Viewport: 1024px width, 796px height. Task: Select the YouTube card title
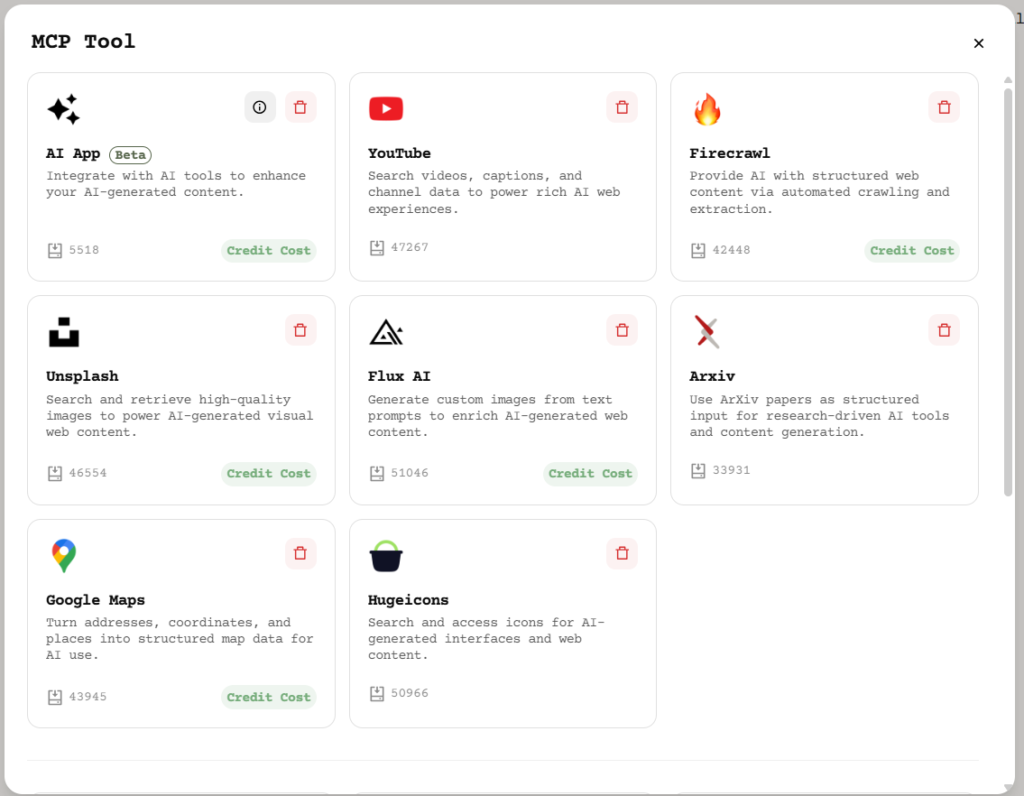point(399,153)
